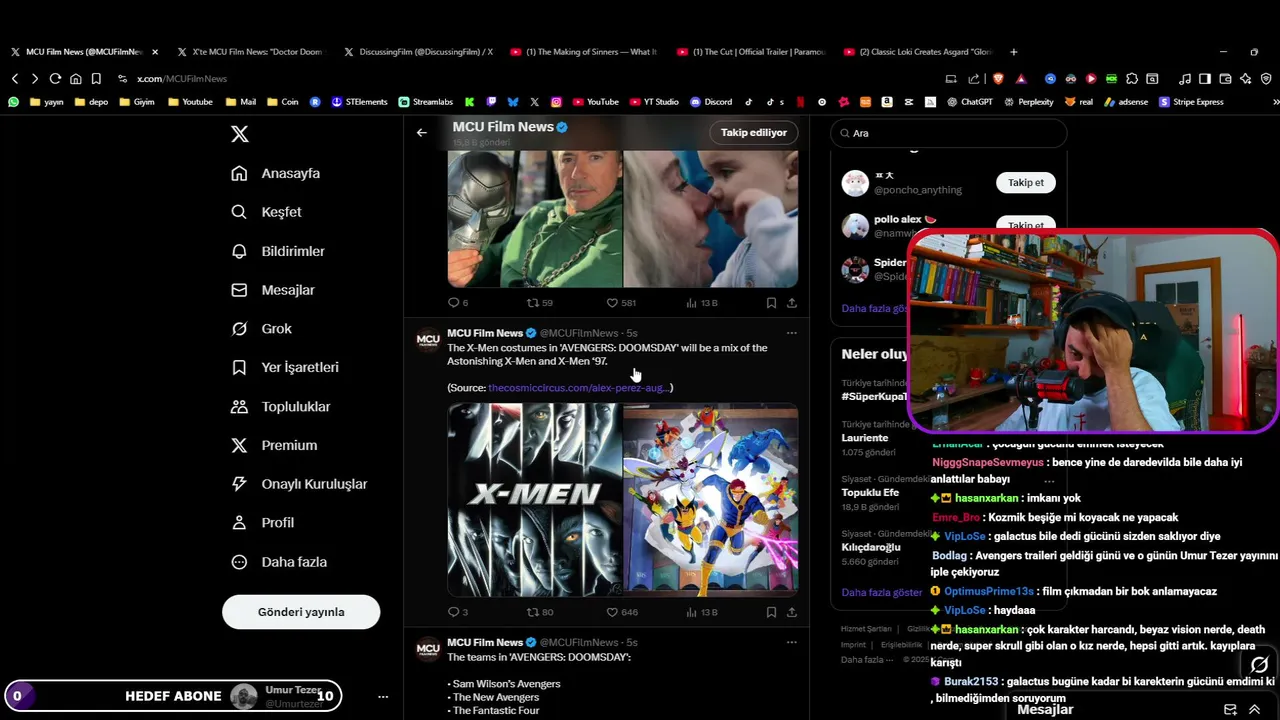This screenshot has width=1280, height=720.
Task: Open the ChatGPT bookmark
Action: tap(969, 102)
